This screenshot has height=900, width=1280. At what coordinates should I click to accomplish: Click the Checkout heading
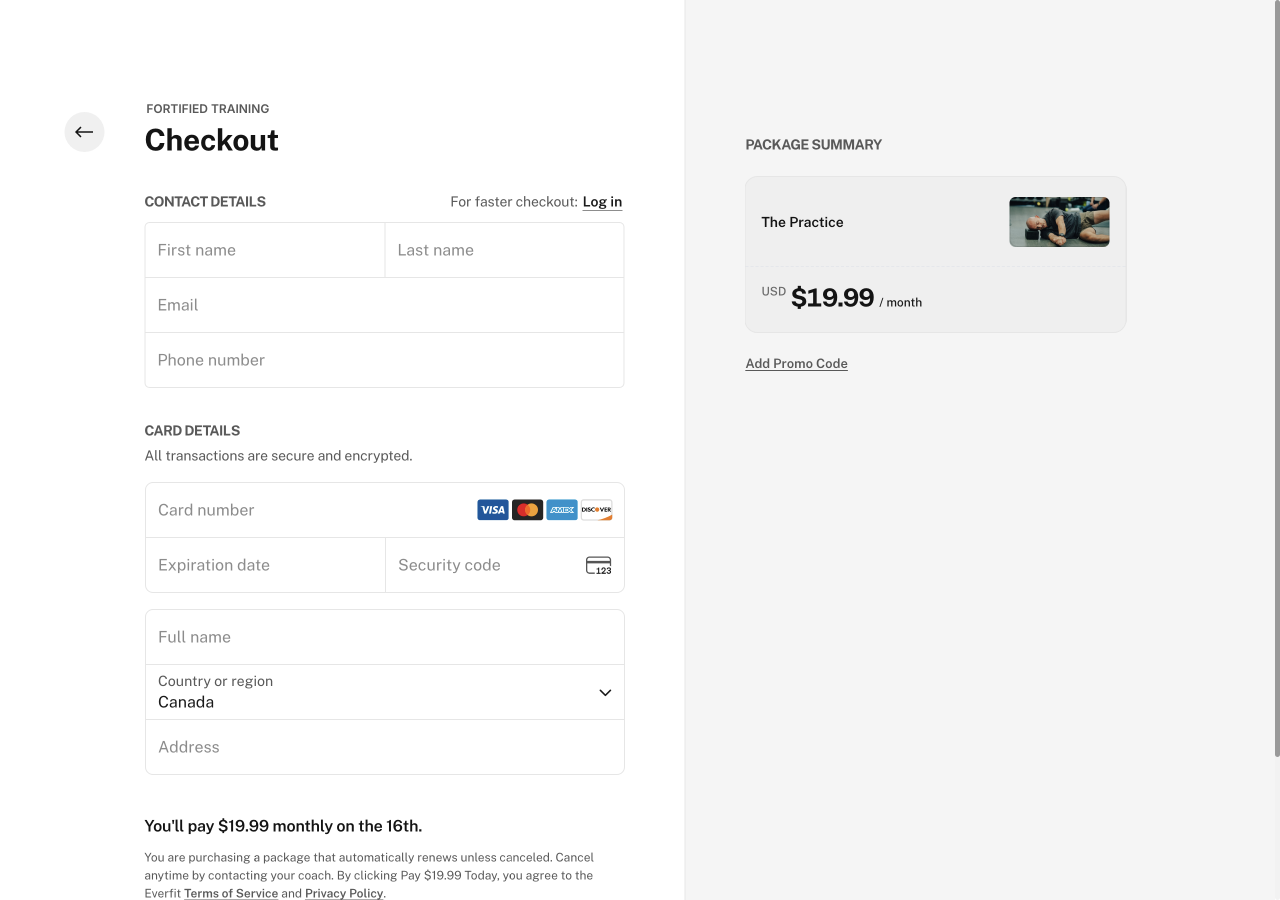click(x=212, y=140)
